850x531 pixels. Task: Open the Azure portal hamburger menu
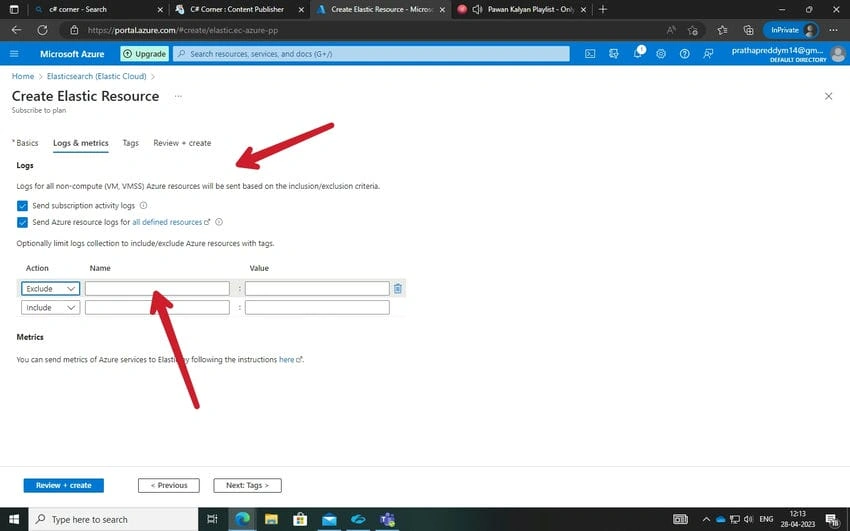coord(14,54)
